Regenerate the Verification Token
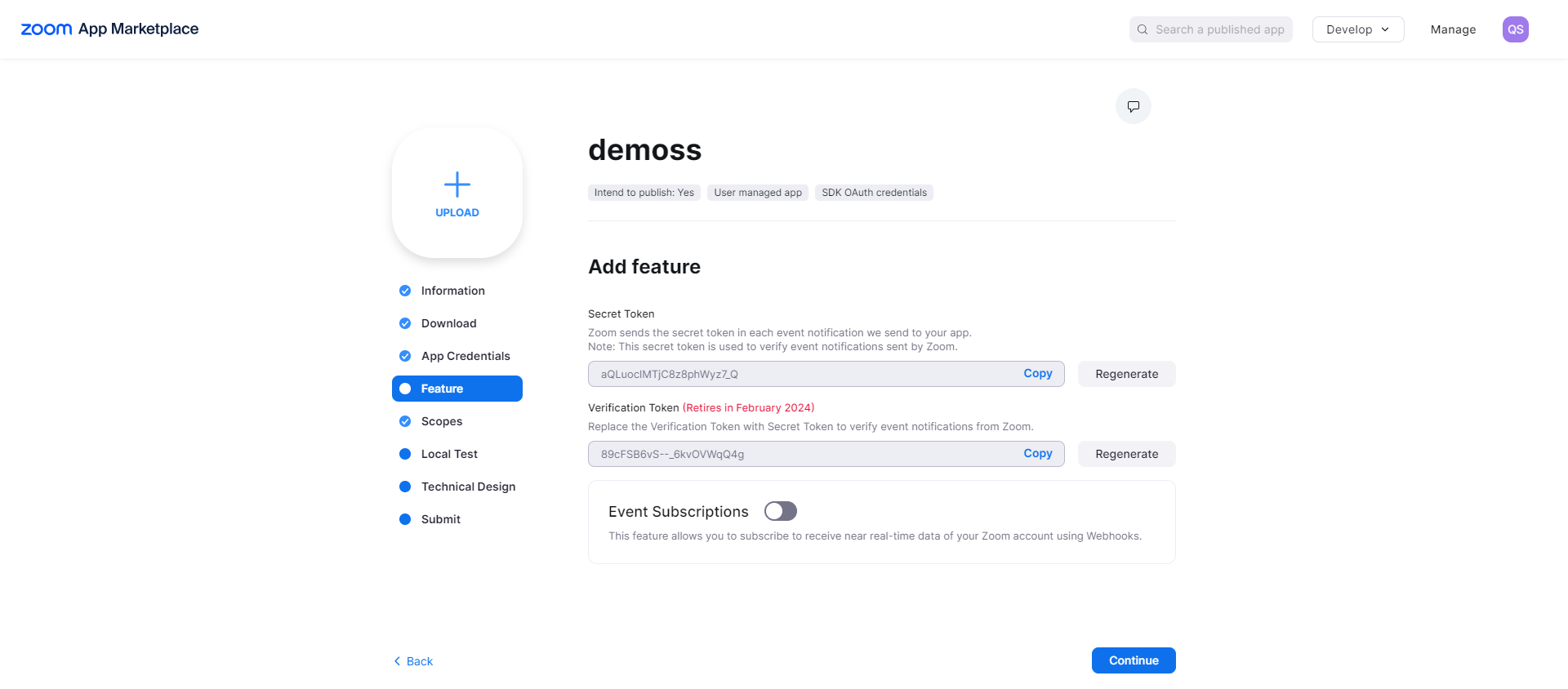 [x=1126, y=454]
